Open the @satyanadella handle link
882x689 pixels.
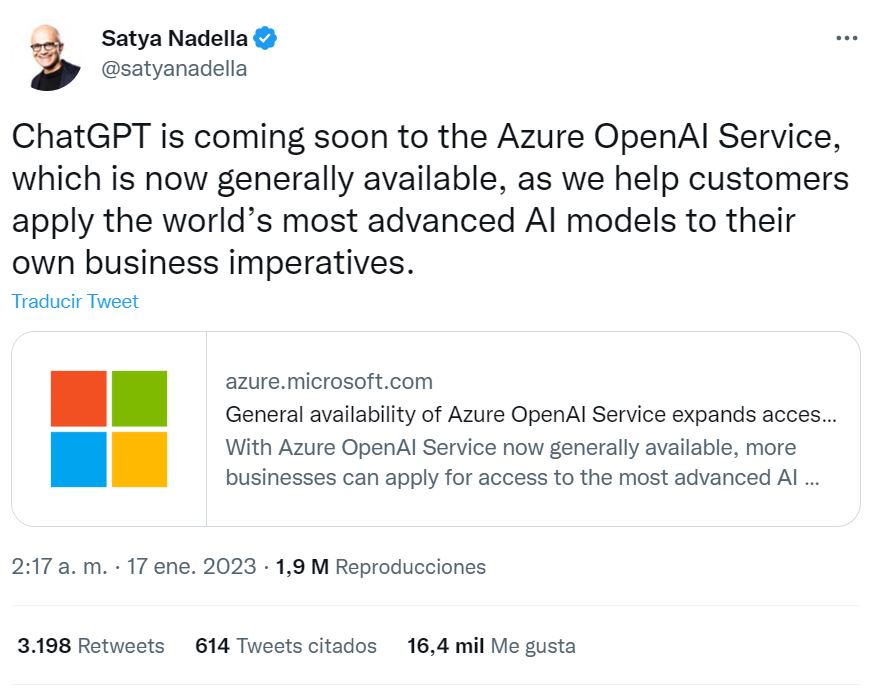174,69
